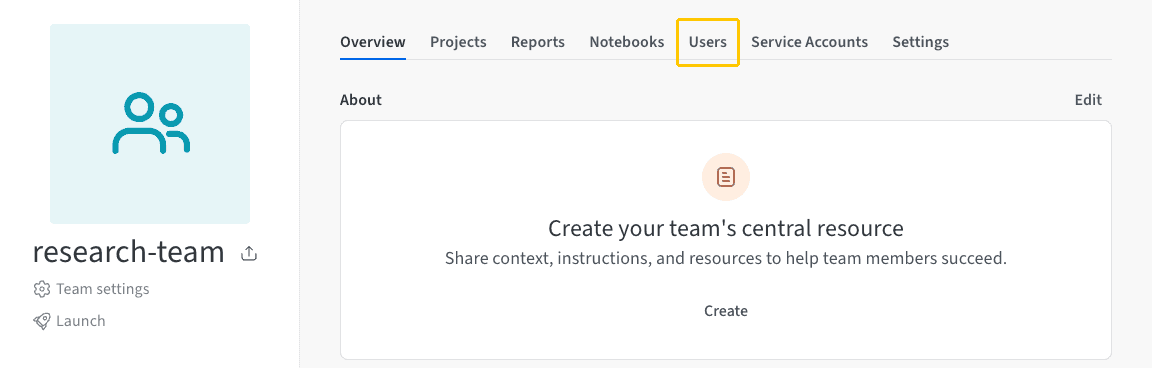Click the Launch link
The width and height of the screenshot is (1152, 368).
click(81, 321)
